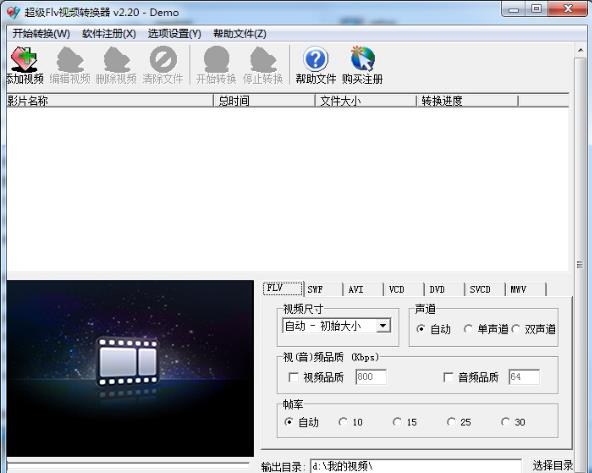Viewport: 592px width, 473px height.
Task: Select the 单声道 radio button
Action: pyautogui.click(x=468, y=329)
